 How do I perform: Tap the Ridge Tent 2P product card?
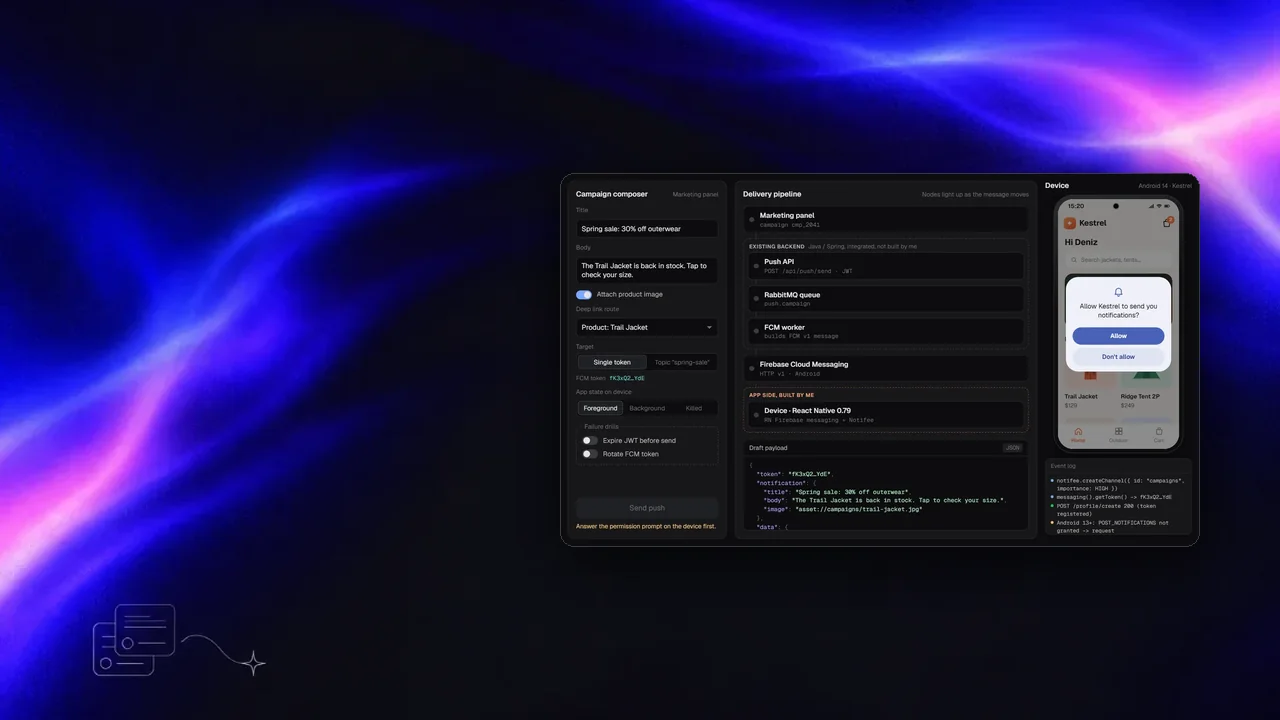pos(1146,390)
